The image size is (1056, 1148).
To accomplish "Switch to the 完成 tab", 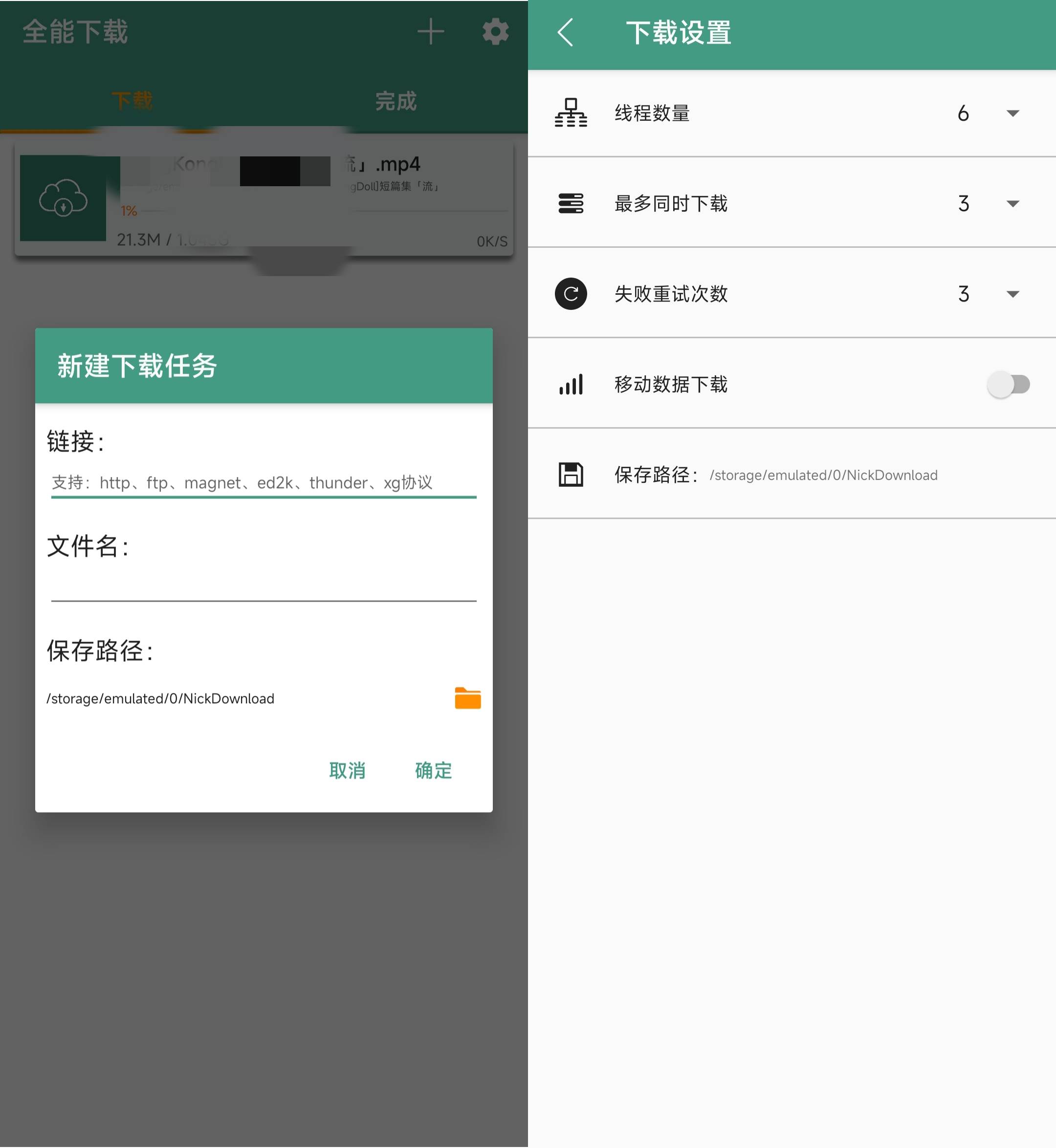I will (x=396, y=101).
